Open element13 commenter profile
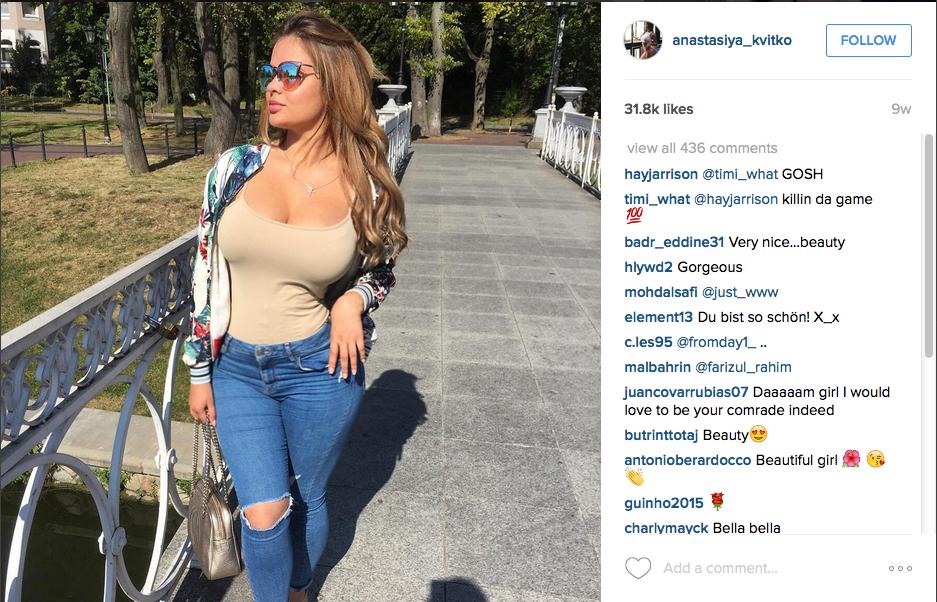The image size is (937, 602). click(x=659, y=317)
